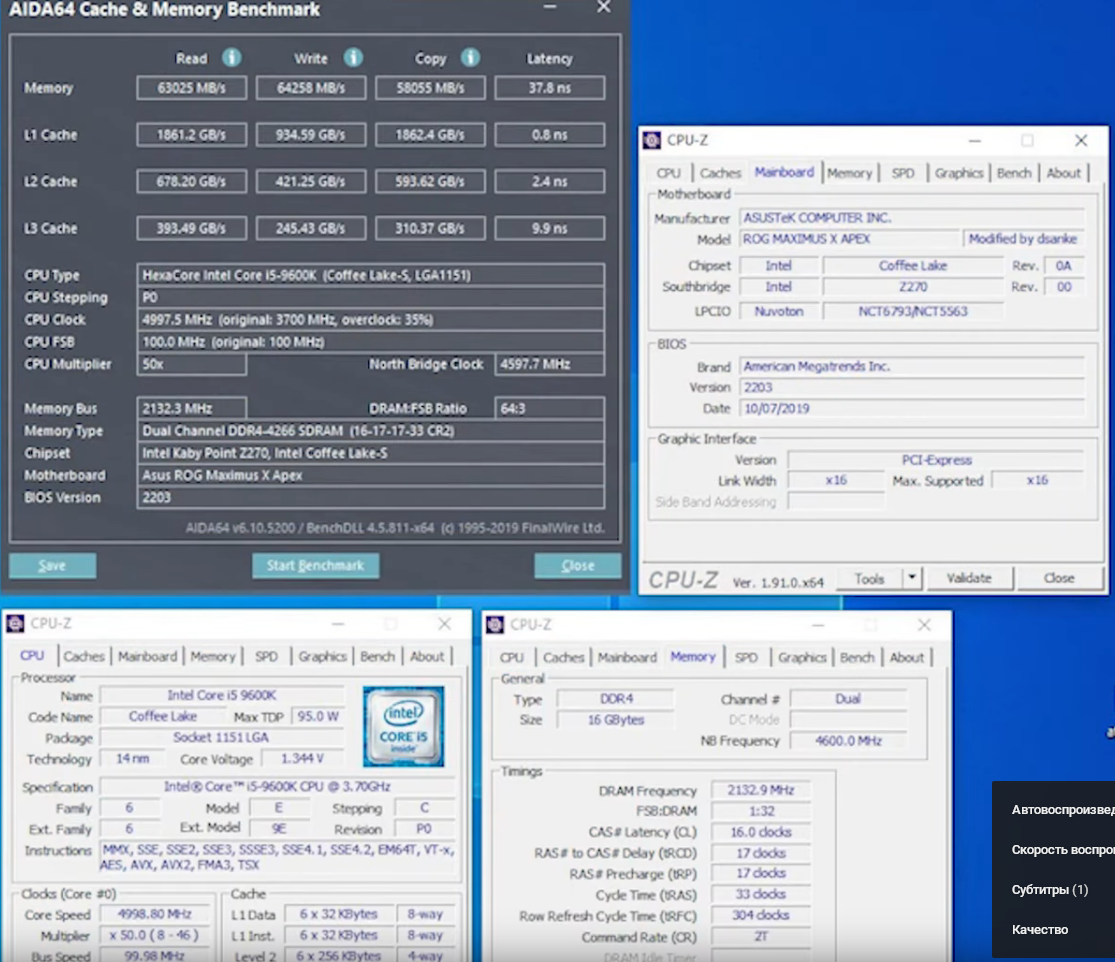Viewport: 1115px width, 962px height.
Task: Open Graphics tab in CPU-Z Mainboard window
Action: point(959,173)
